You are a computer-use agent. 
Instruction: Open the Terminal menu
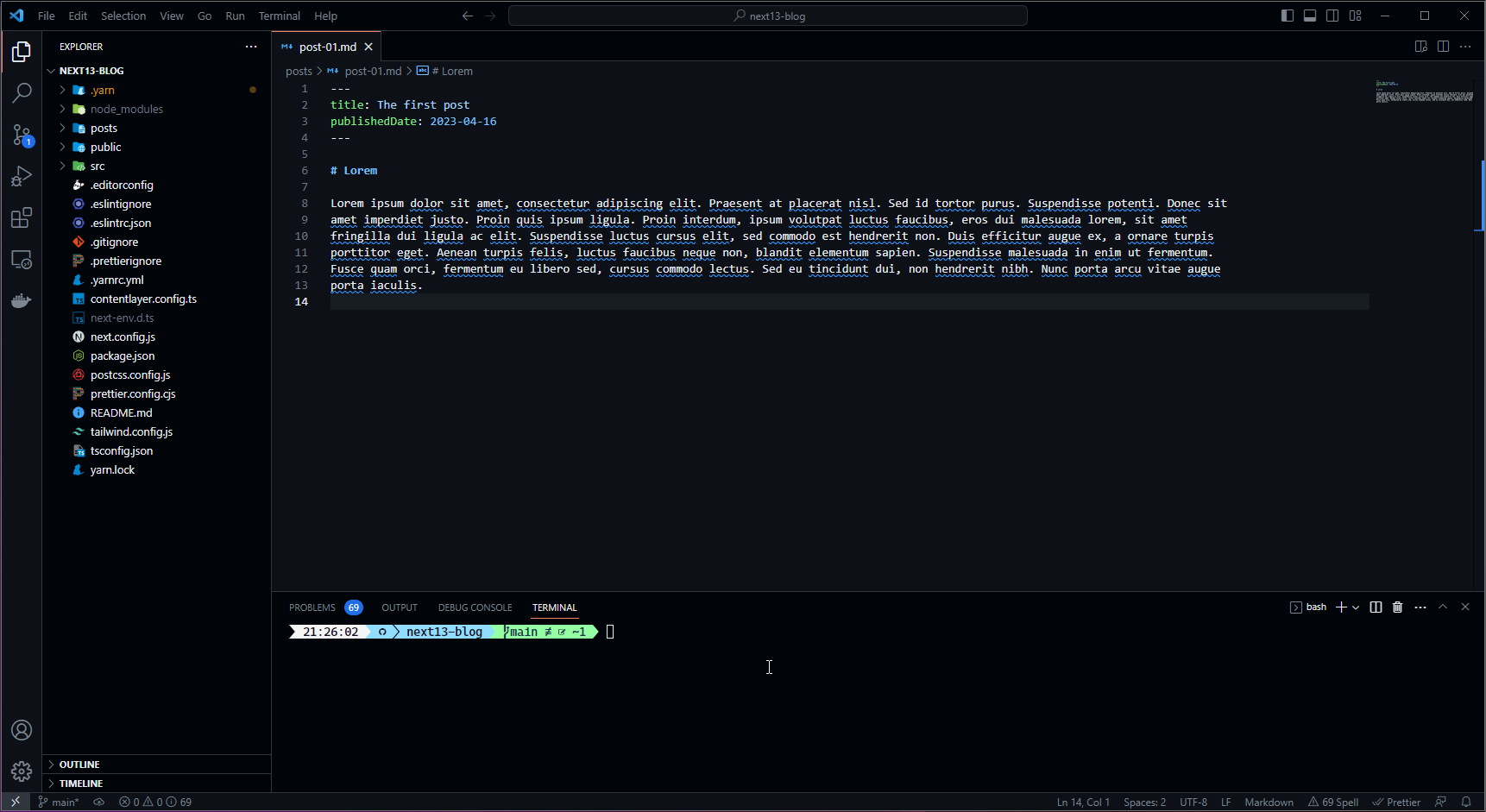279,16
